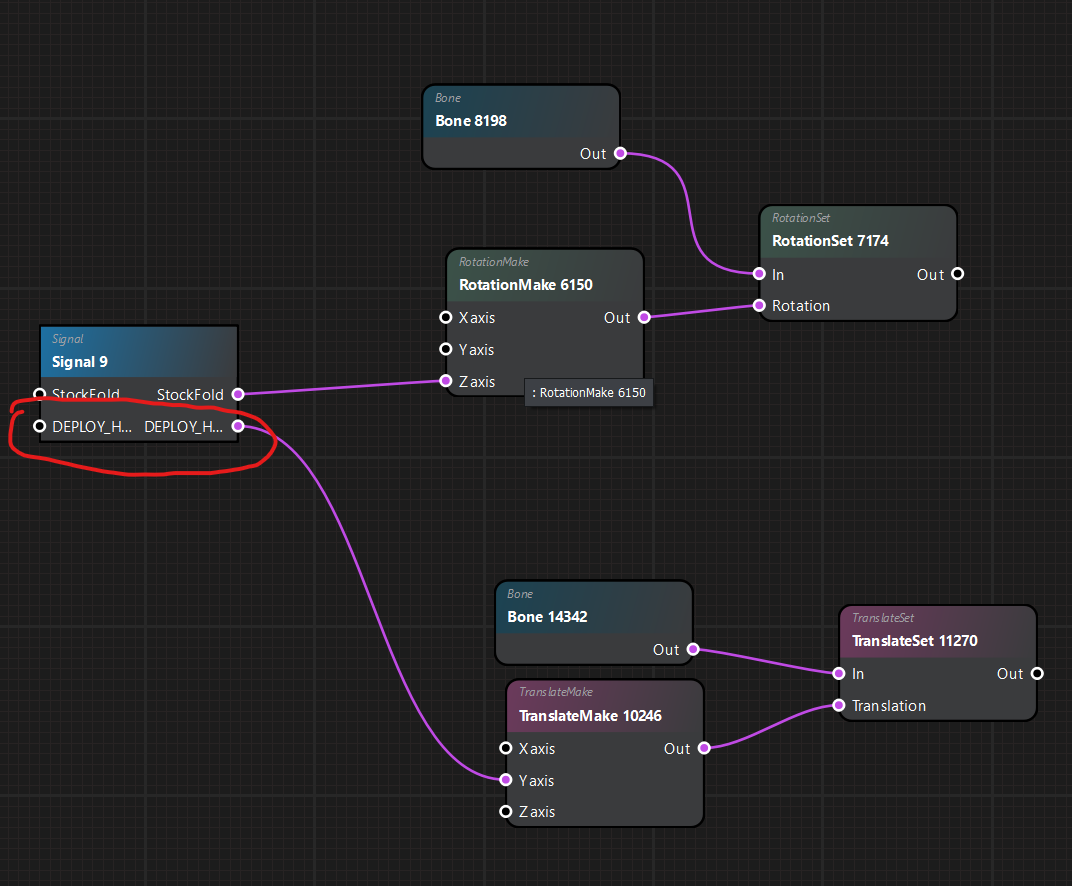1072x886 pixels.
Task: Click the Out port of Bone 14342
Action: coord(693,649)
